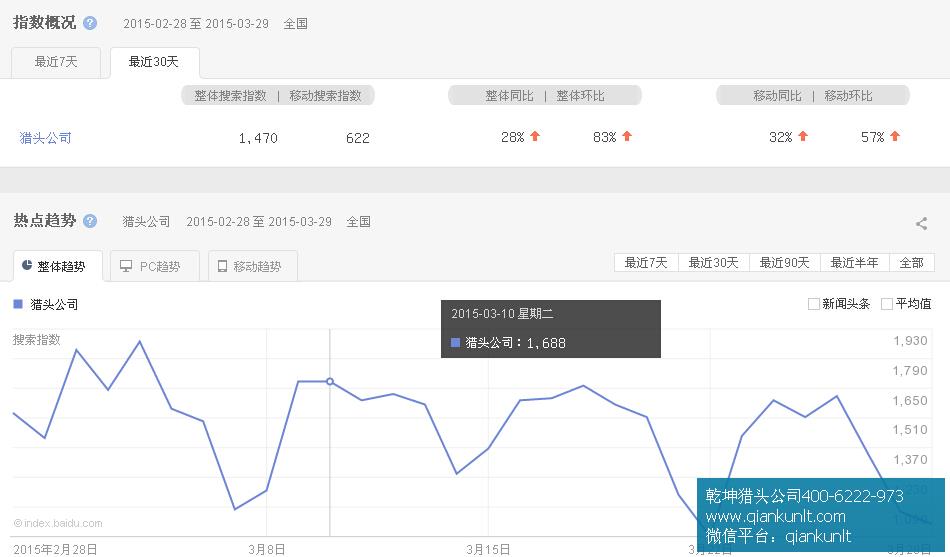Viewport: 950px width, 557px height.
Task: Select 最近半年 trend range
Action: pyautogui.click(x=854, y=263)
